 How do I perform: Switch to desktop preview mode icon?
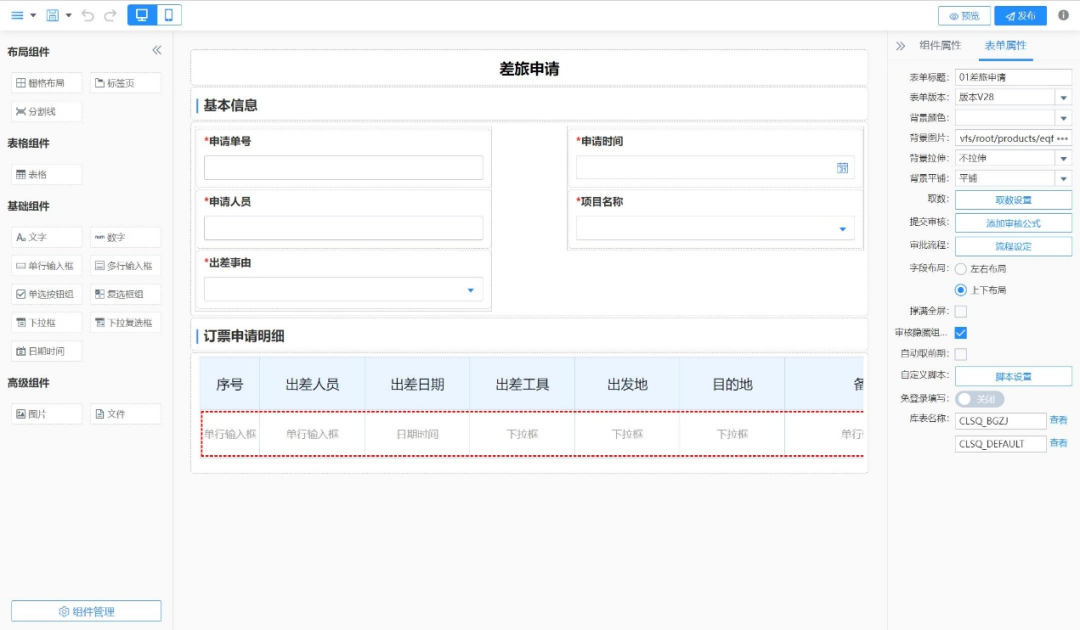pyautogui.click(x=142, y=15)
